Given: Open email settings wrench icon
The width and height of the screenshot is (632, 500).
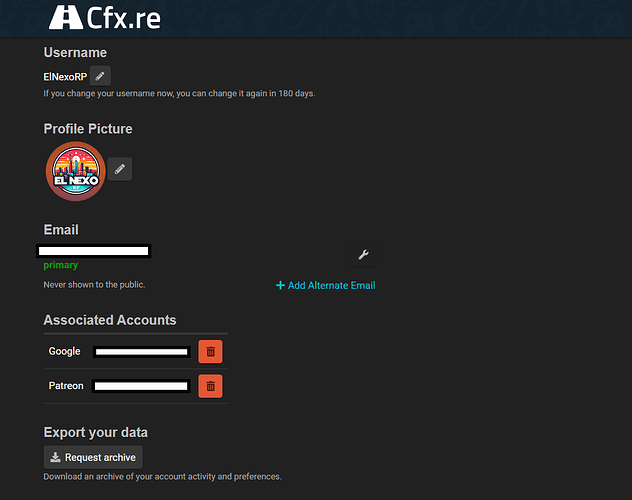Looking at the screenshot, I should click(363, 255).
